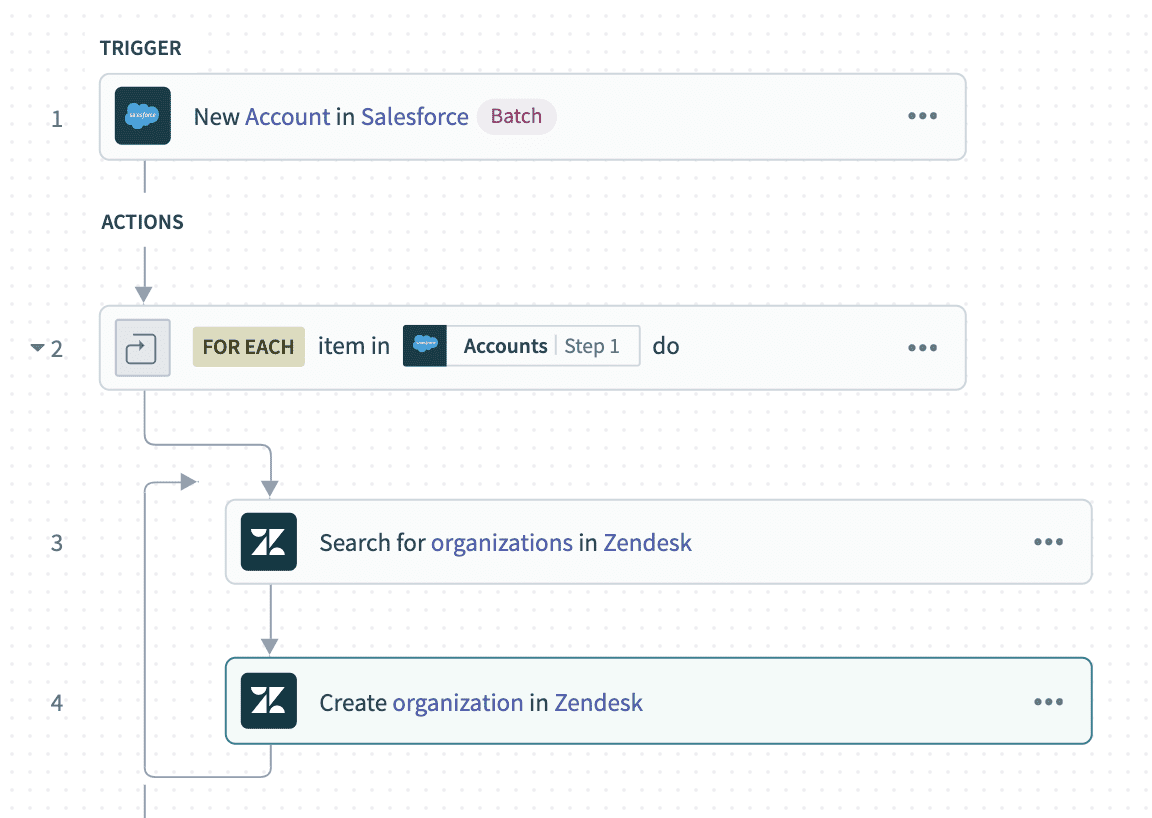Open more options for Search organizations step
This screenshot has height=818, width=1152.
pyautogui.click(x=1048, y=542)
